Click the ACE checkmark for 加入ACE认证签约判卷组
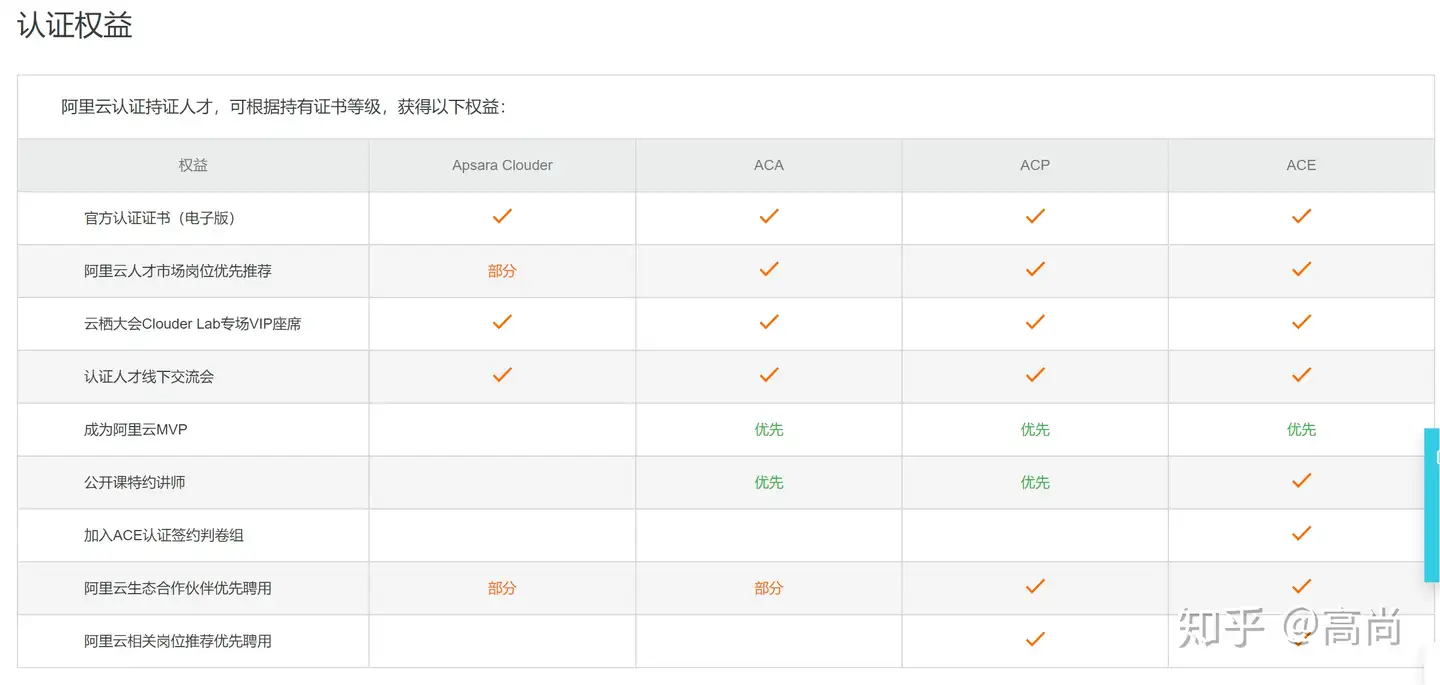Screen dimensions: 1440x685 coord(1301,534)
